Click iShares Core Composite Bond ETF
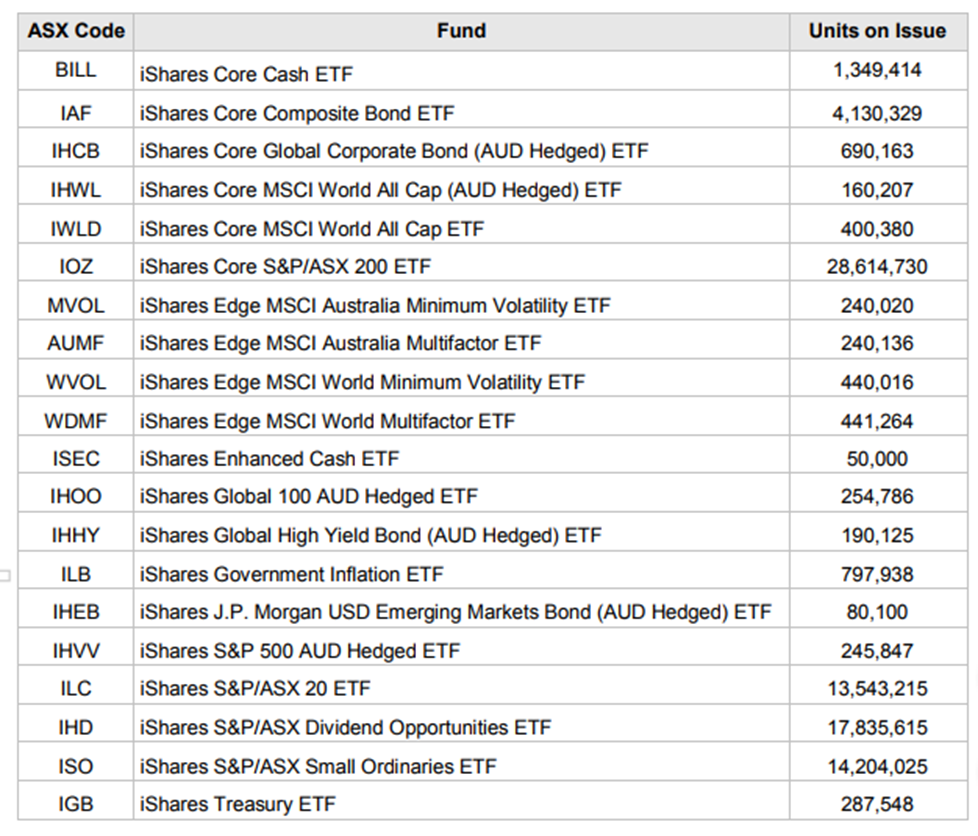The image size is (978, 836). coord(297,114)
